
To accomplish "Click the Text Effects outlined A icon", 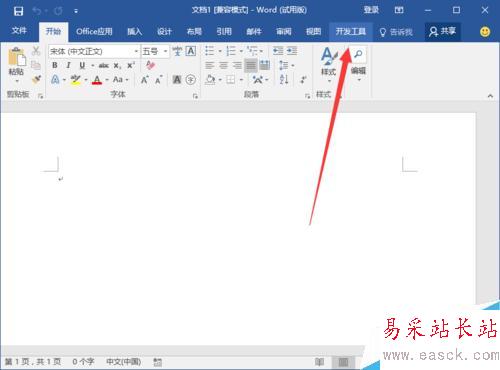I will [x=55, y=80].
